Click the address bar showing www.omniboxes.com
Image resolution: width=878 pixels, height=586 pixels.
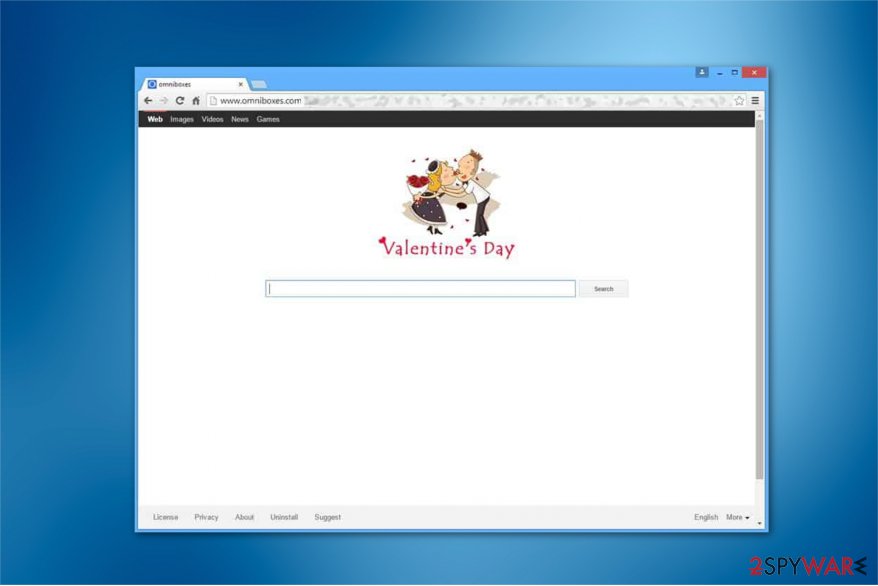[x=476, y=101]
